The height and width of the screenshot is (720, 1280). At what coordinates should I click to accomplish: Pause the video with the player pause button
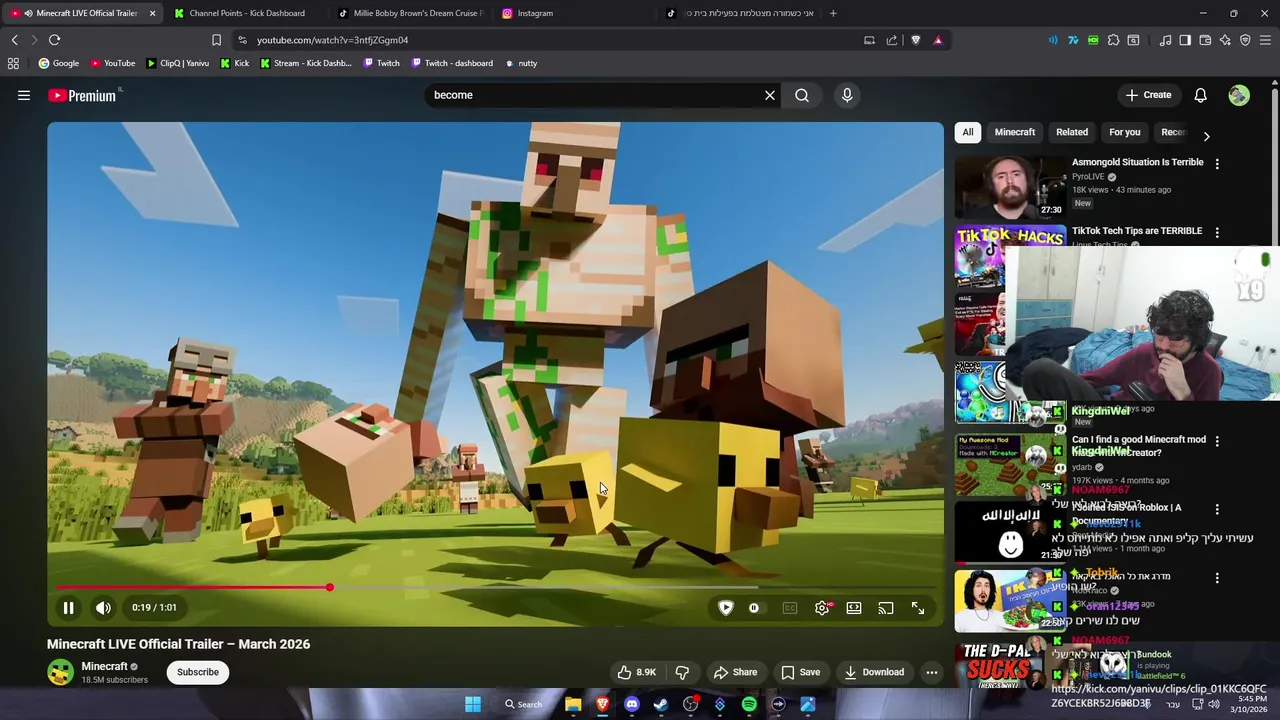(x=68, y=608)
